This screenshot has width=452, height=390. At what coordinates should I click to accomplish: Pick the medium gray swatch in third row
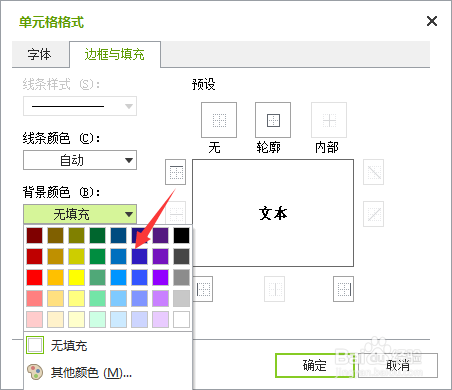tap(181, 277)
